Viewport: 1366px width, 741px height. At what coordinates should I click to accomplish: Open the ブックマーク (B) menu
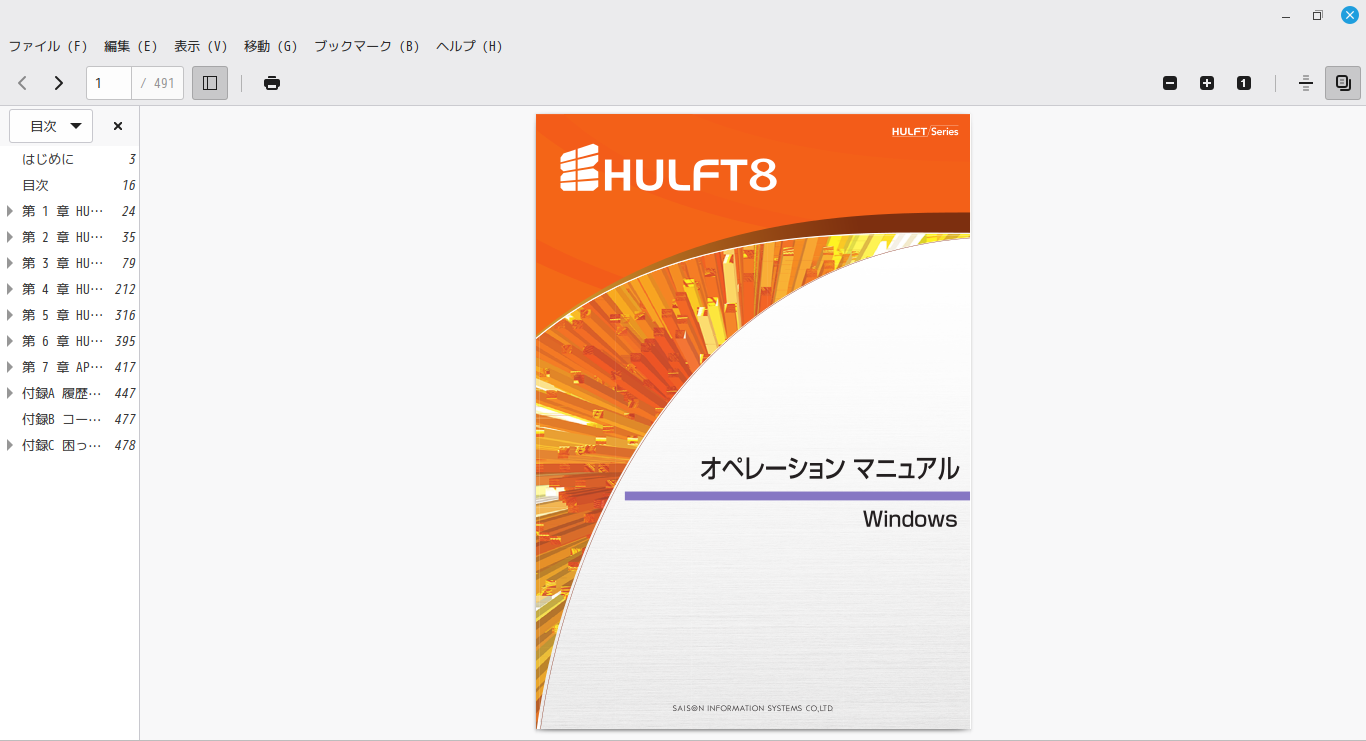pyautogui.click(x=367, y=46)
